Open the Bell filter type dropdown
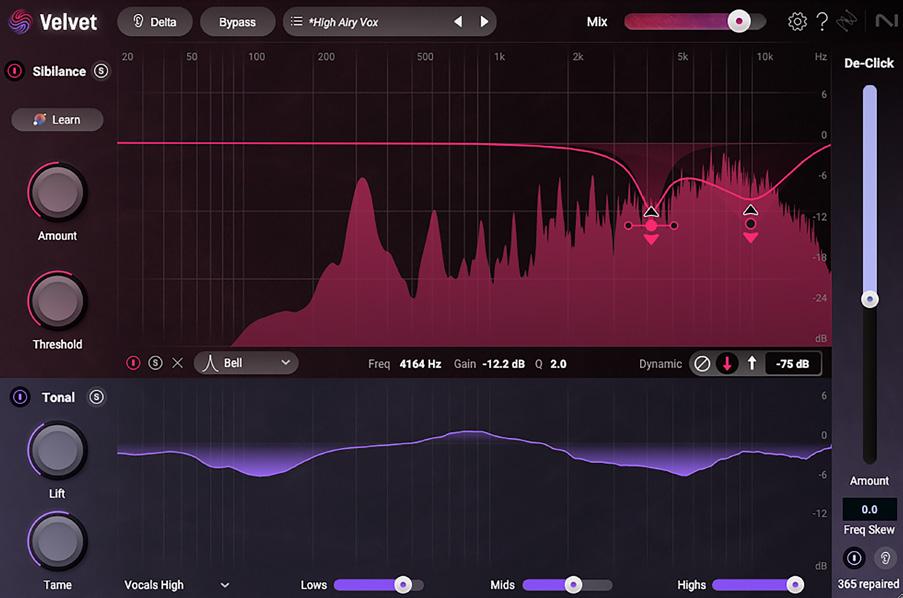The width and height of the screenshot is (903, 598). pos(246,363)
